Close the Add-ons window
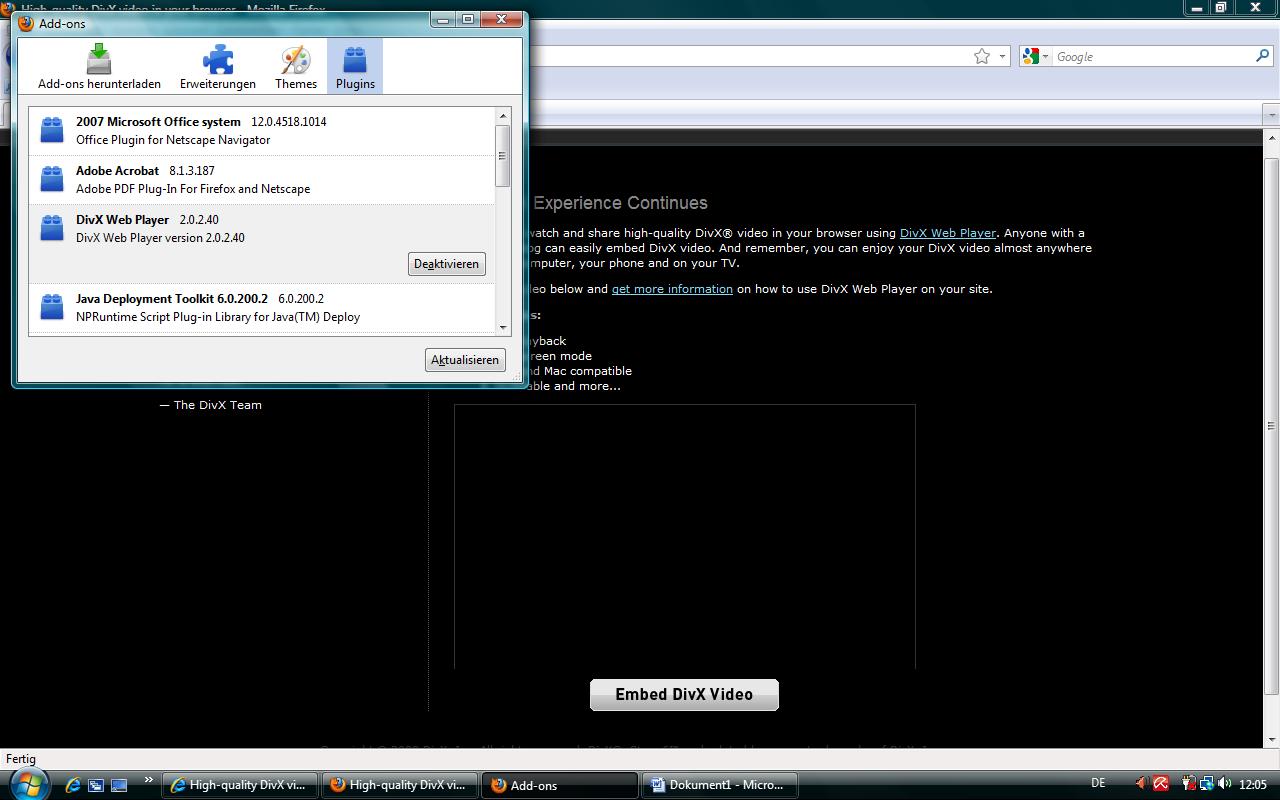The image size is (1280, 800). tap(501, 19)
